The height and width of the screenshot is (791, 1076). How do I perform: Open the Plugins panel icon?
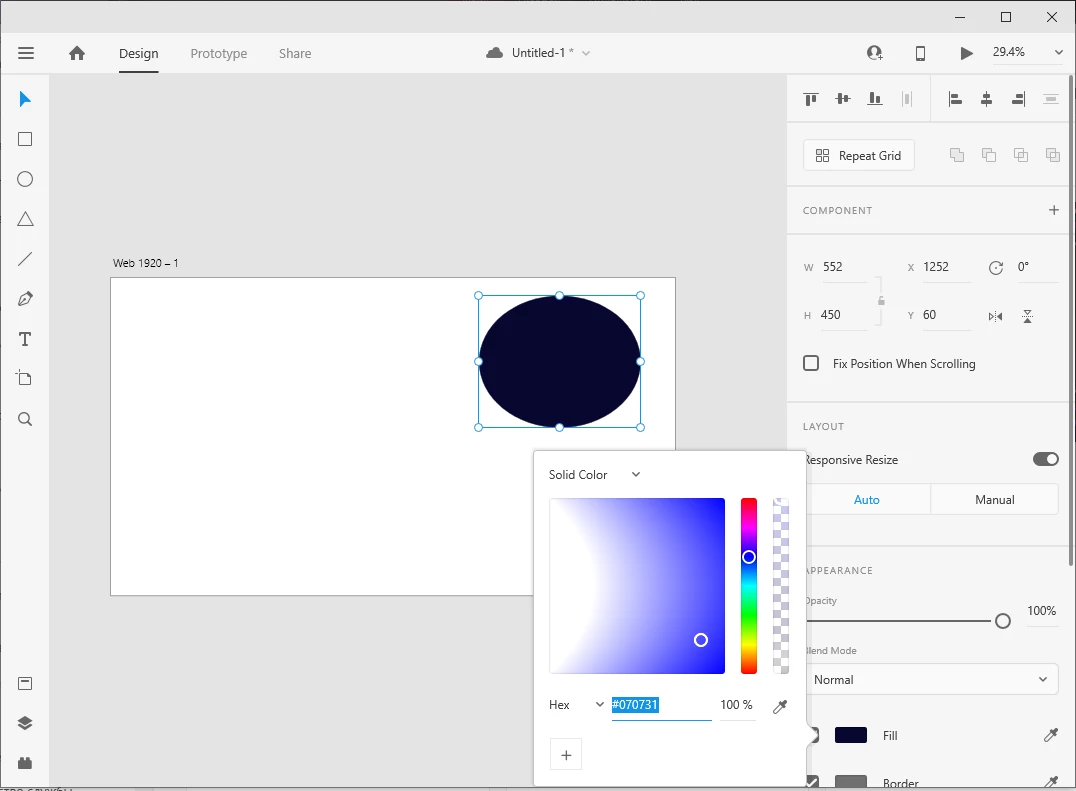25,763
